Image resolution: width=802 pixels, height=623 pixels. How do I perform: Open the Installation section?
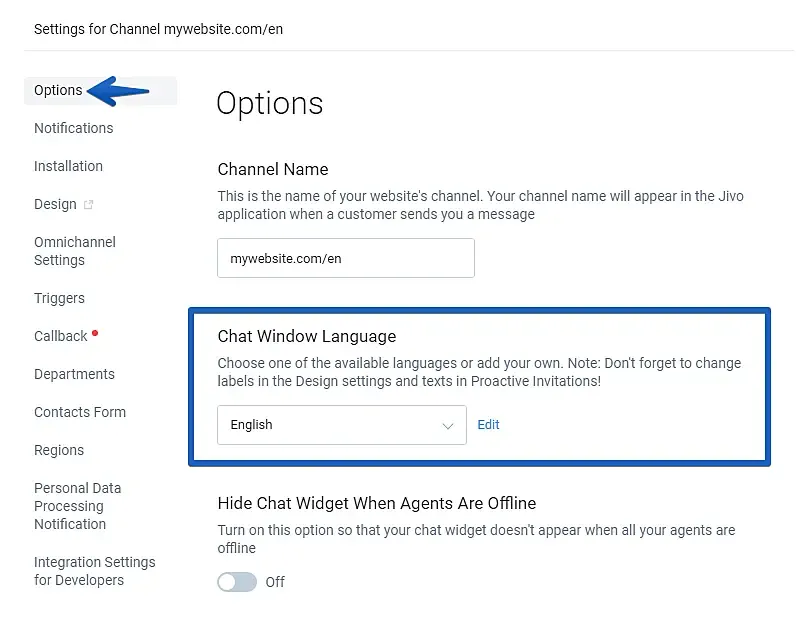point(69,166)
